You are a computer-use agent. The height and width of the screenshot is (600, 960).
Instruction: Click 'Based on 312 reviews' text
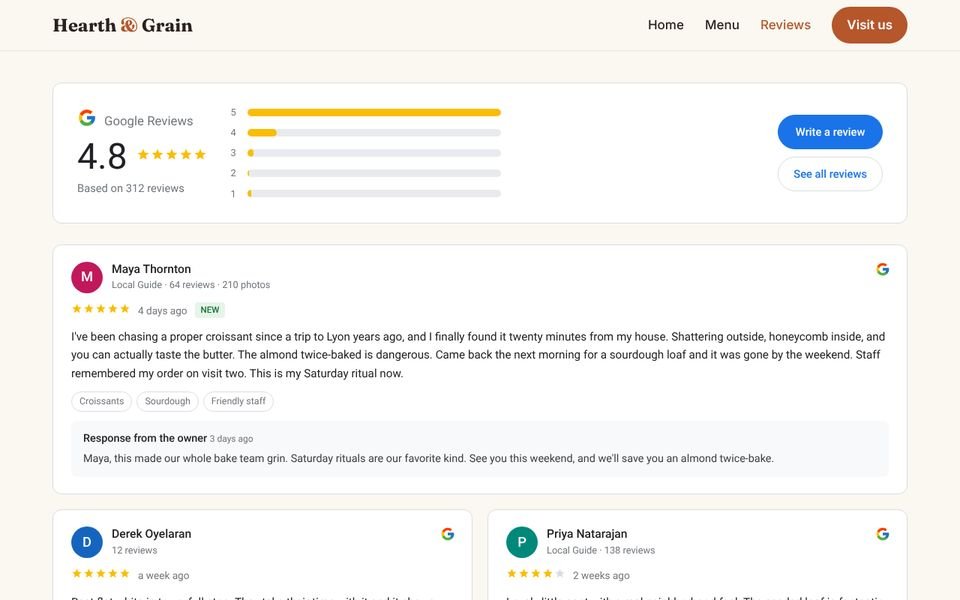pos(130,188)
